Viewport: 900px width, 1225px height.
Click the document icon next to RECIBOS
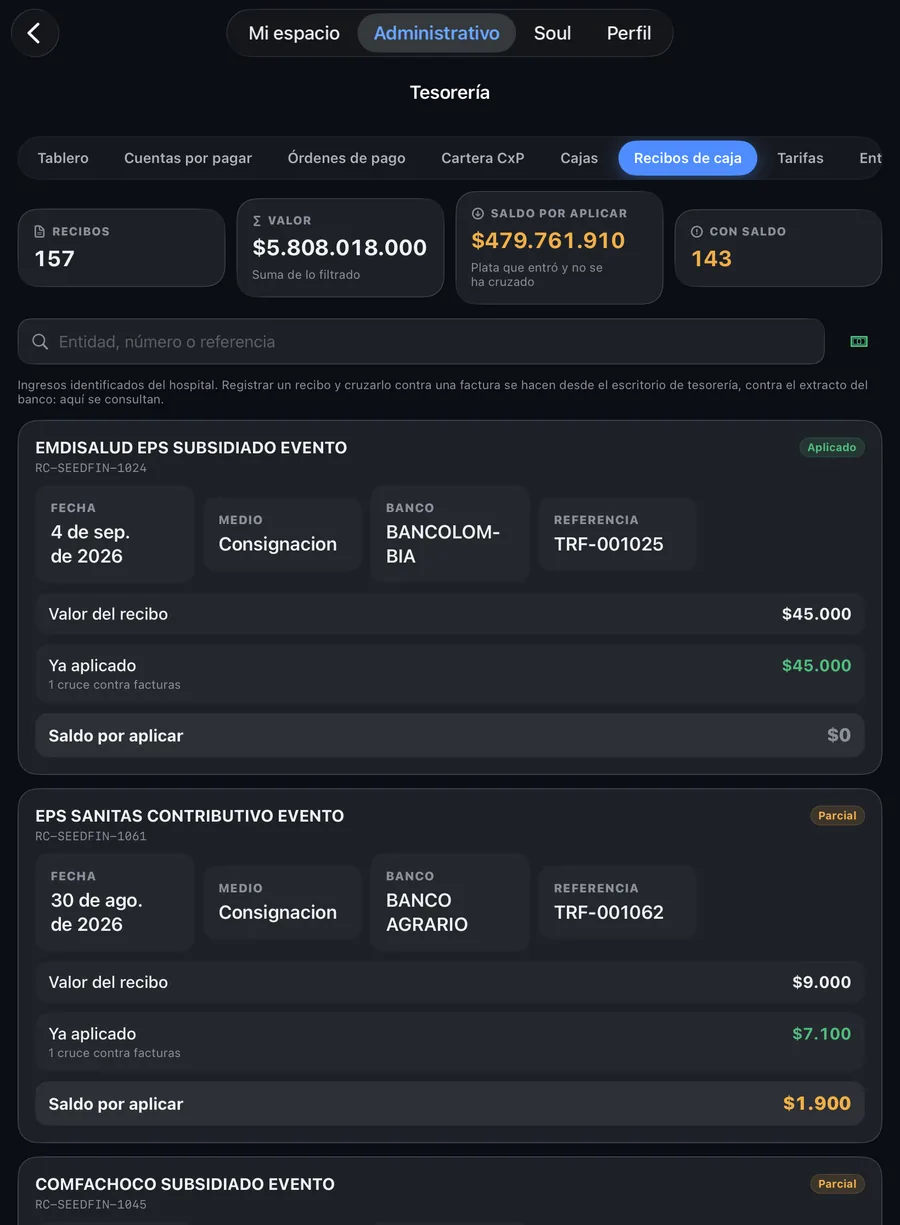pyautogui.click(x=40, y=232)
